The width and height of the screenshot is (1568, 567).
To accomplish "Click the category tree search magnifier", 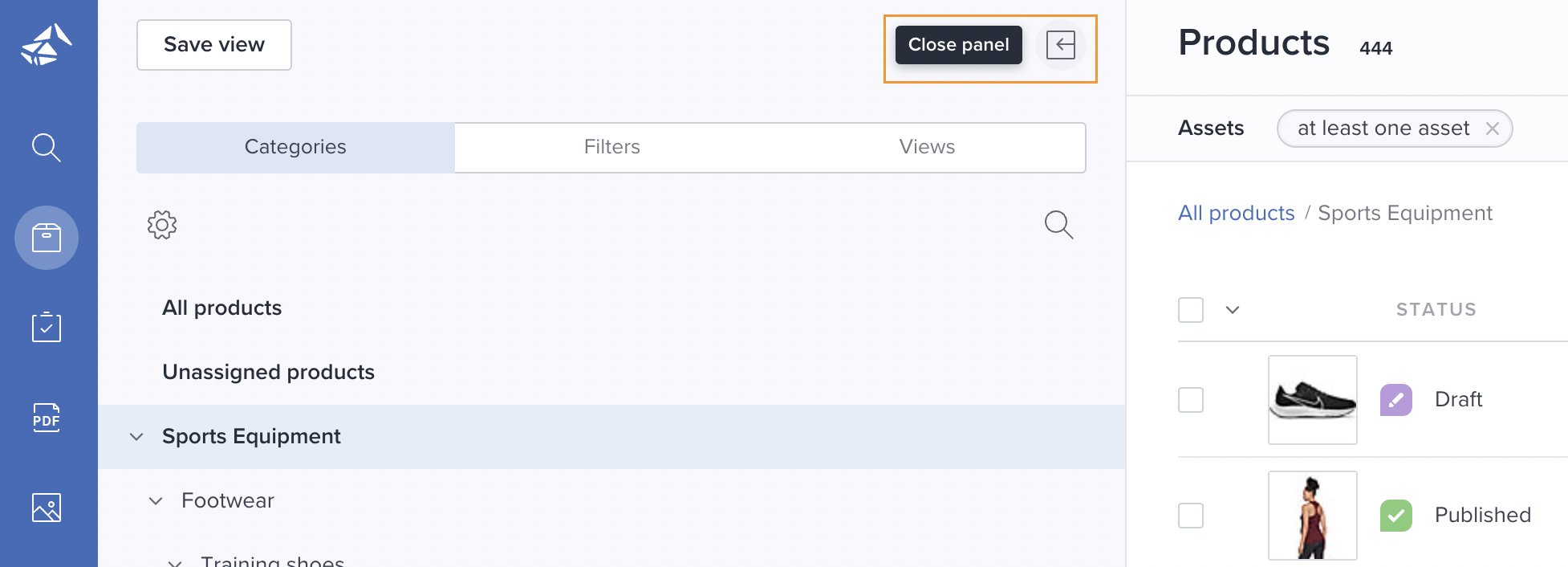I will tap(1059, 225).
